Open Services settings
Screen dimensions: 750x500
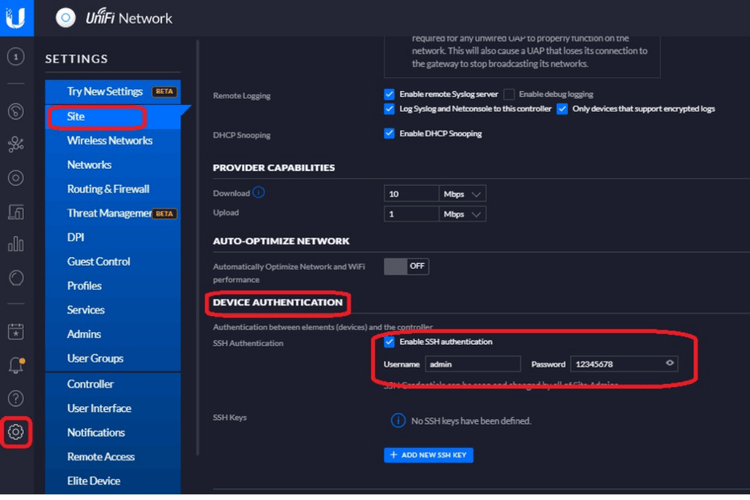pos(113,310)
